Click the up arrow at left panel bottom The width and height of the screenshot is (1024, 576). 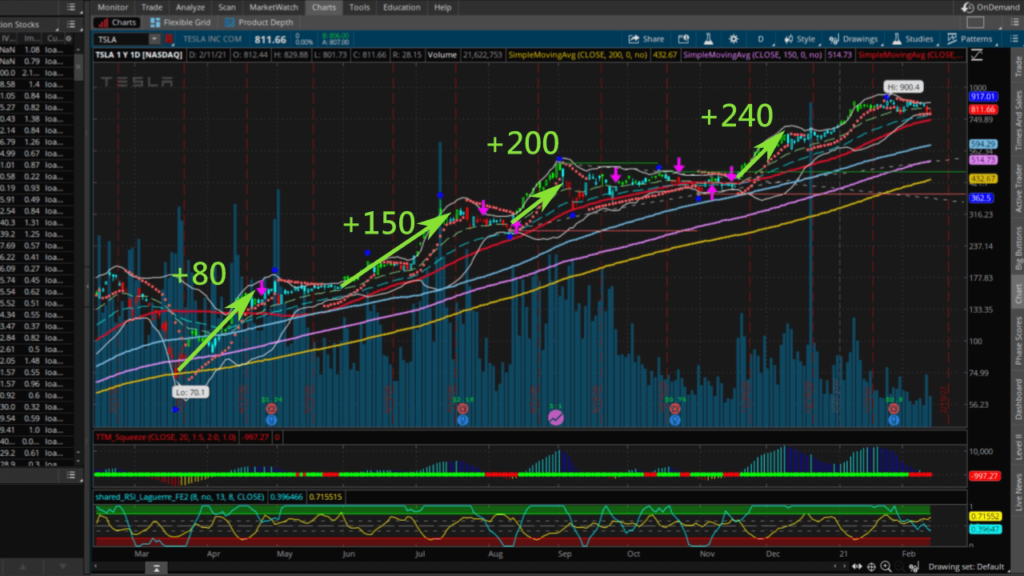pos(22,567)
